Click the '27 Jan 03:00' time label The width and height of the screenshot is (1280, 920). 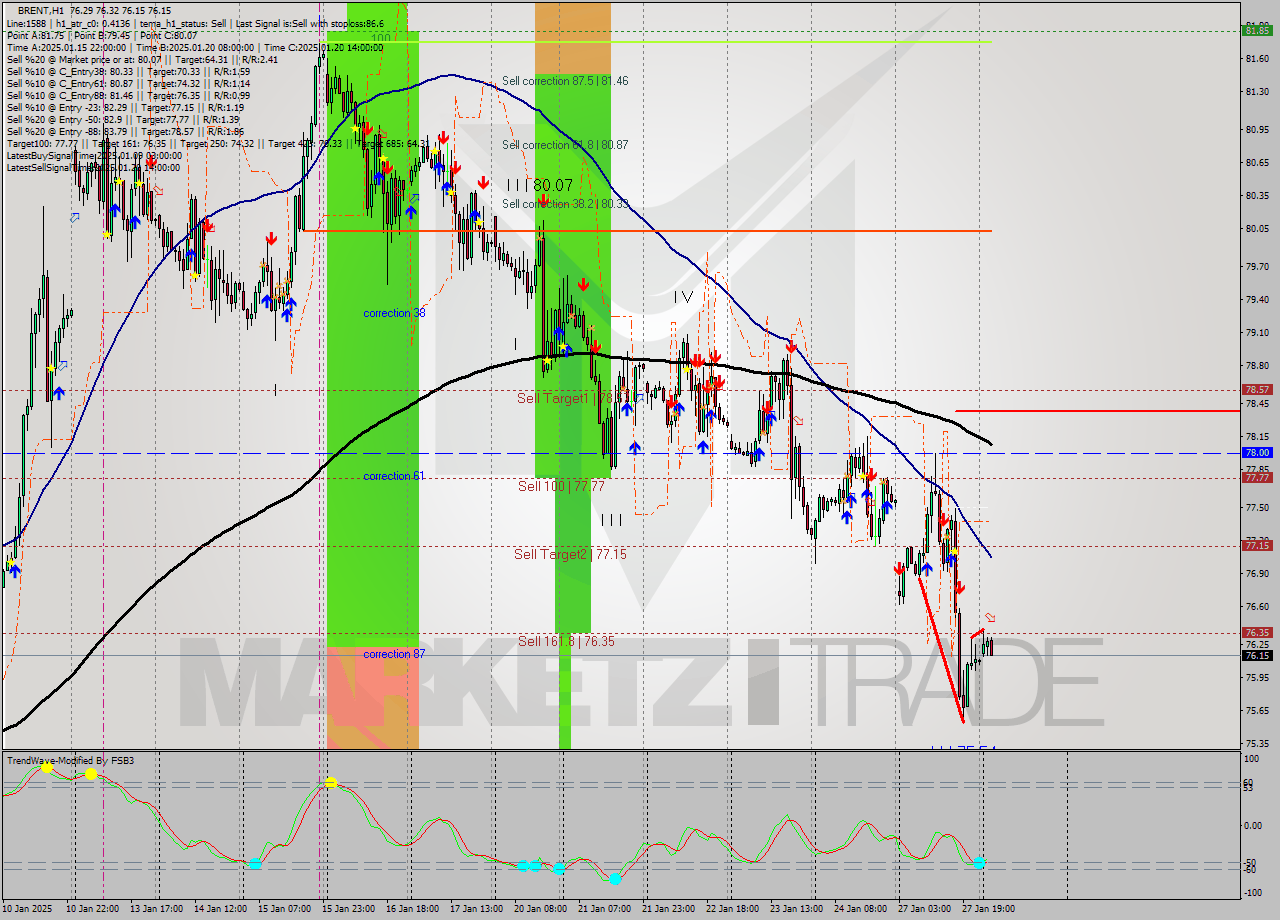coord(924,909)
